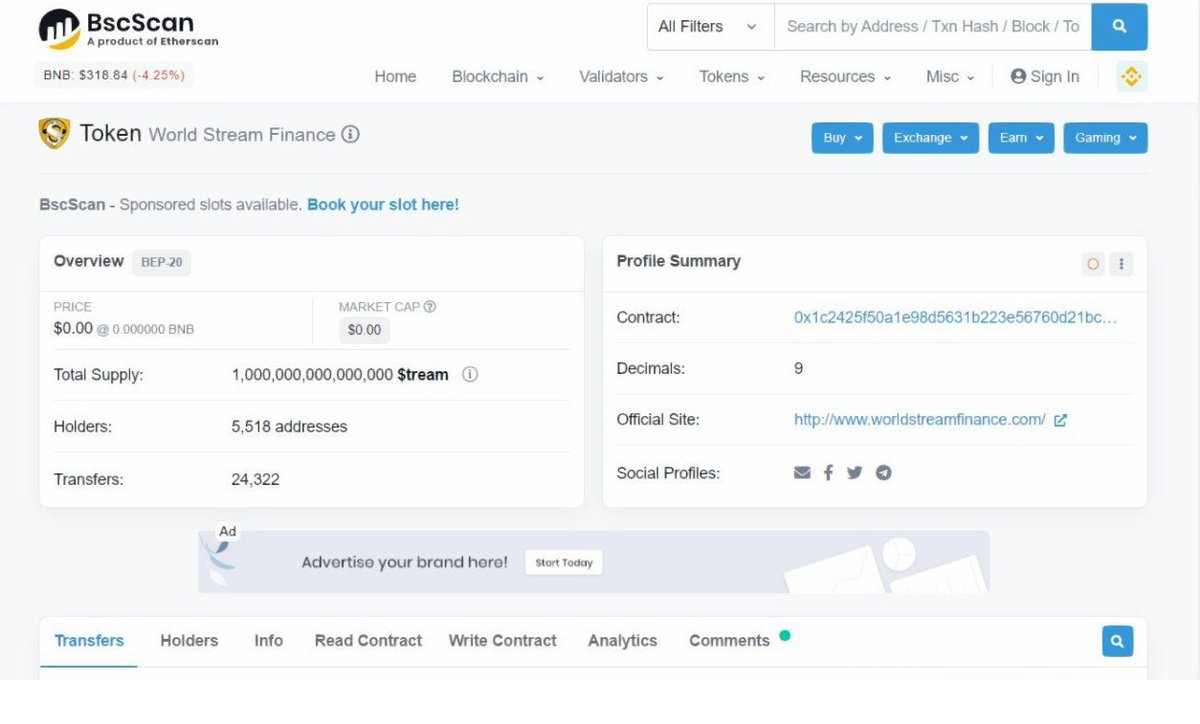Open the Comments tab
Screen dimensions: 1200x724
729,641
